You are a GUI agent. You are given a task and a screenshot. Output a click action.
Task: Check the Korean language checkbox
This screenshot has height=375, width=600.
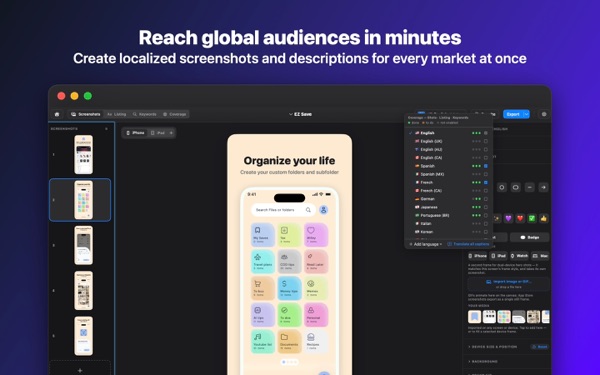(x=486, y=232)
